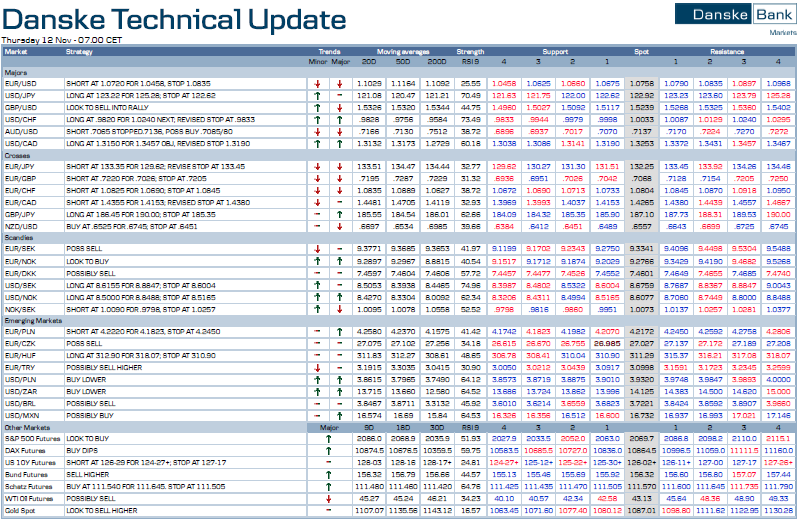Click the GBP/JPY major trend up arrow

pos(341,214)
